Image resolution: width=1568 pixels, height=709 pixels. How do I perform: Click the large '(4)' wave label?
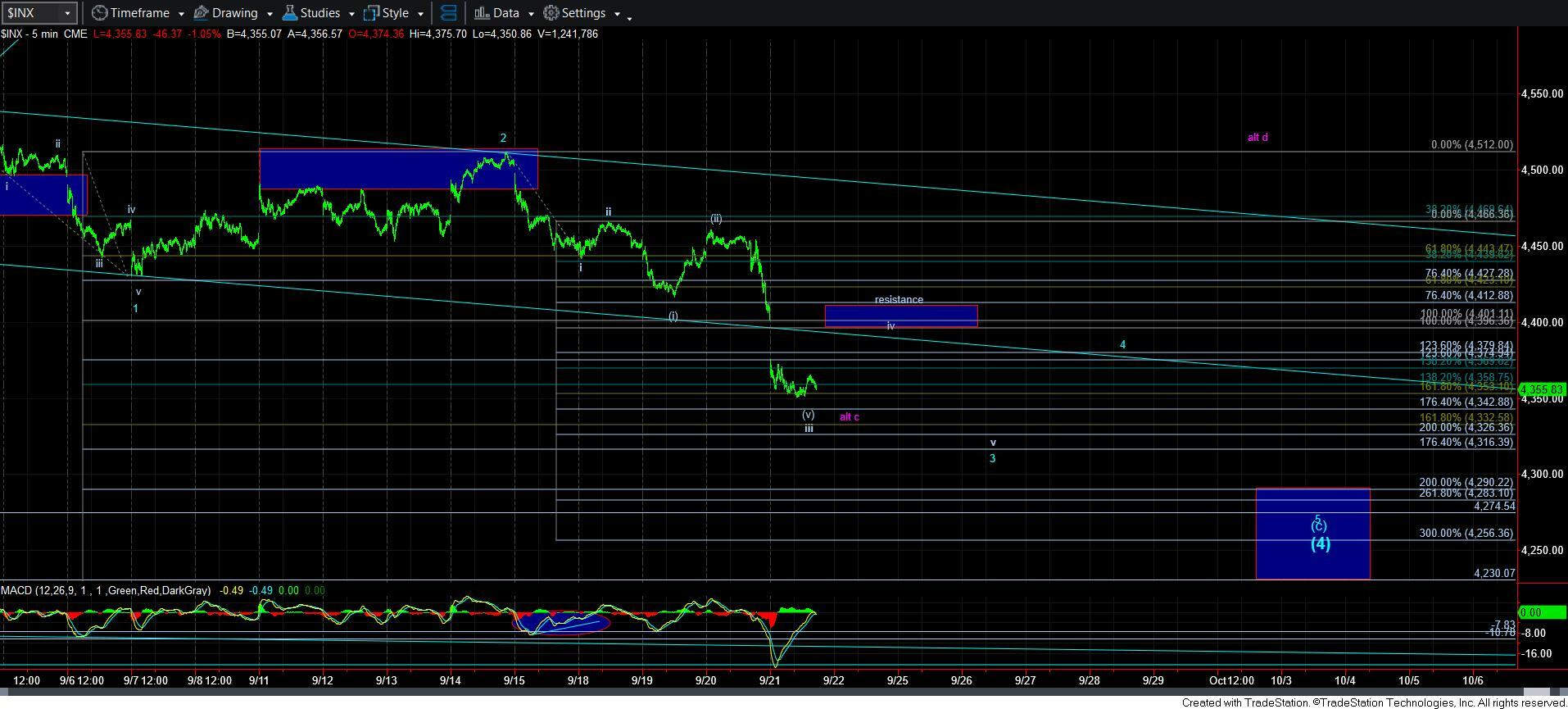tap(1320, 543)
